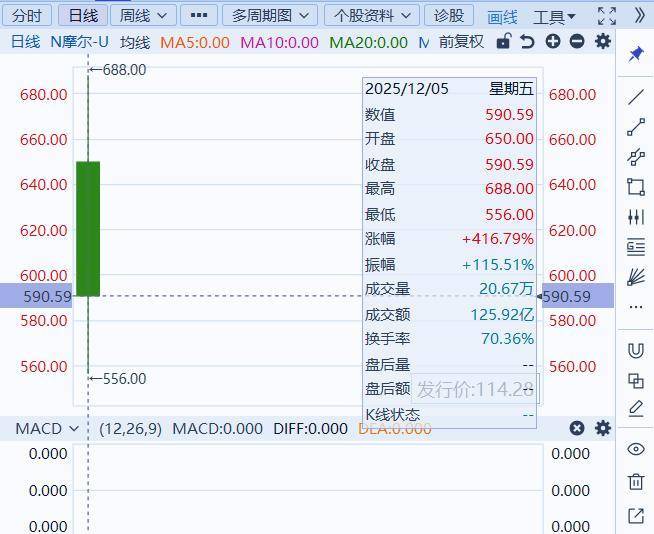Expand the 周线 period dropdown
Viewport: 654px width, 534px height.
tap(143, 15)
